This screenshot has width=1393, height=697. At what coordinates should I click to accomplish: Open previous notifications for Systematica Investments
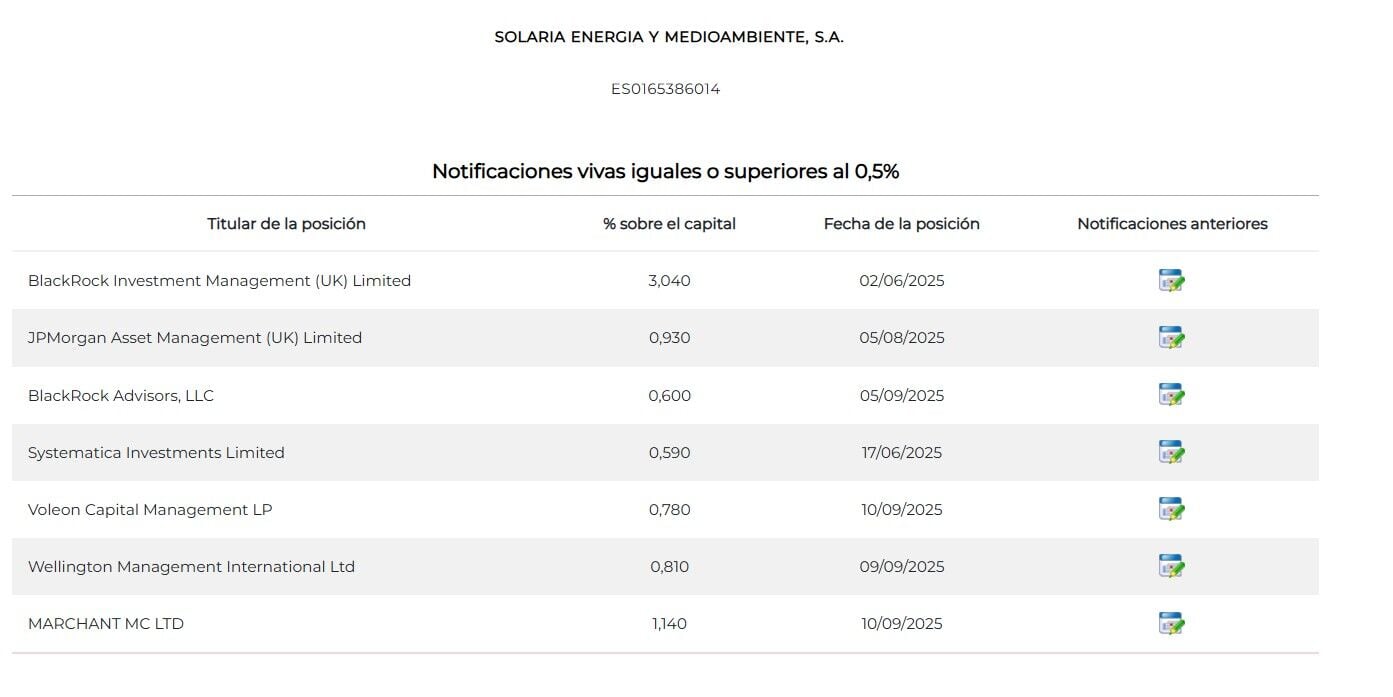tap(1171, 452)
